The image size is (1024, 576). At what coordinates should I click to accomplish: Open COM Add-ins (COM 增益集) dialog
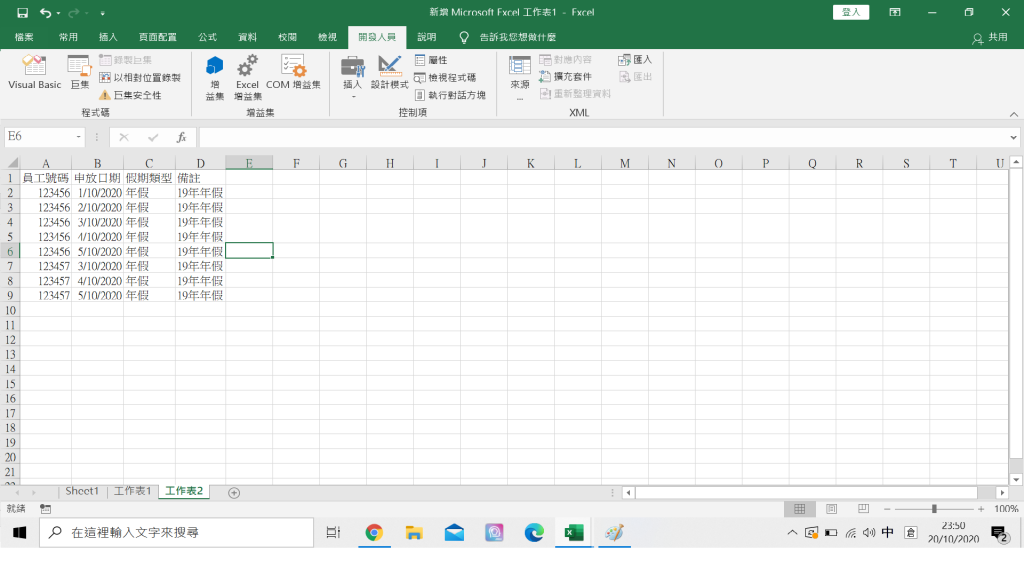pos(293,72)
